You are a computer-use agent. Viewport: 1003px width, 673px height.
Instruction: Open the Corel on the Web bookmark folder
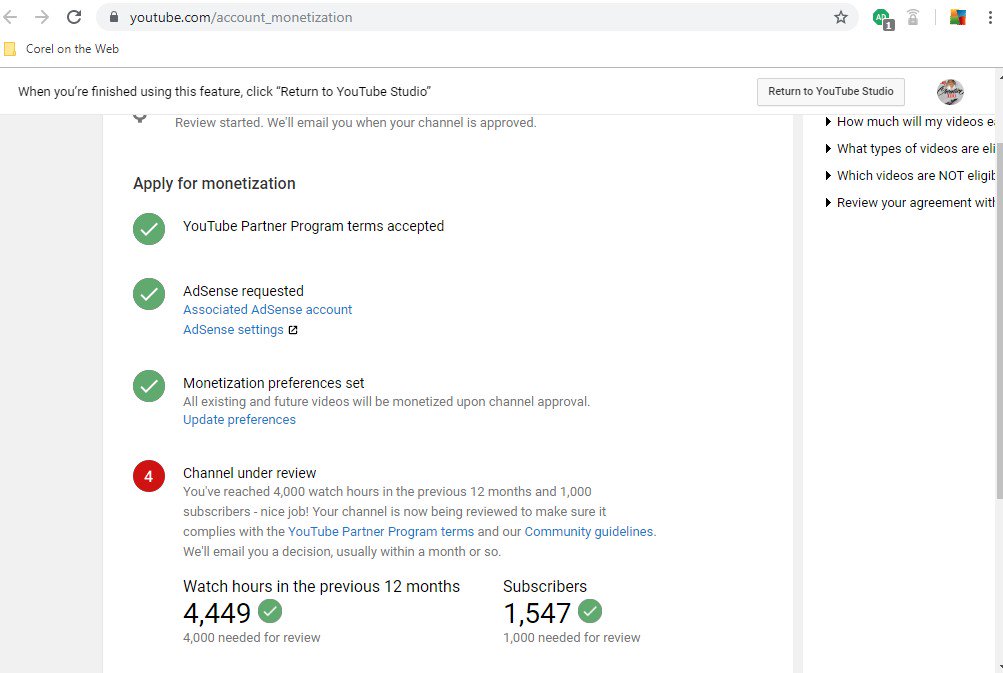click(x=61, y=49)
